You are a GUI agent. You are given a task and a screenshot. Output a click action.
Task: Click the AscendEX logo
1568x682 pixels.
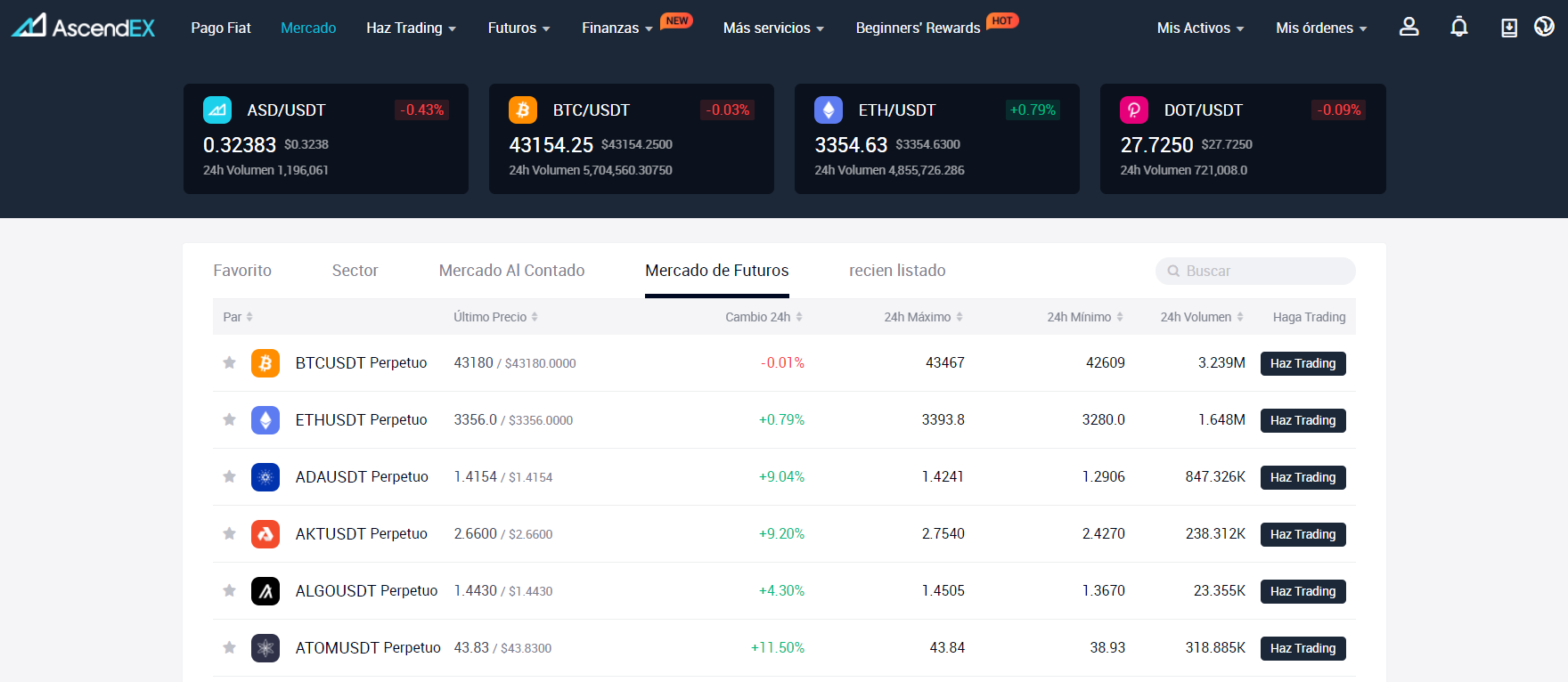click(83, 26)
